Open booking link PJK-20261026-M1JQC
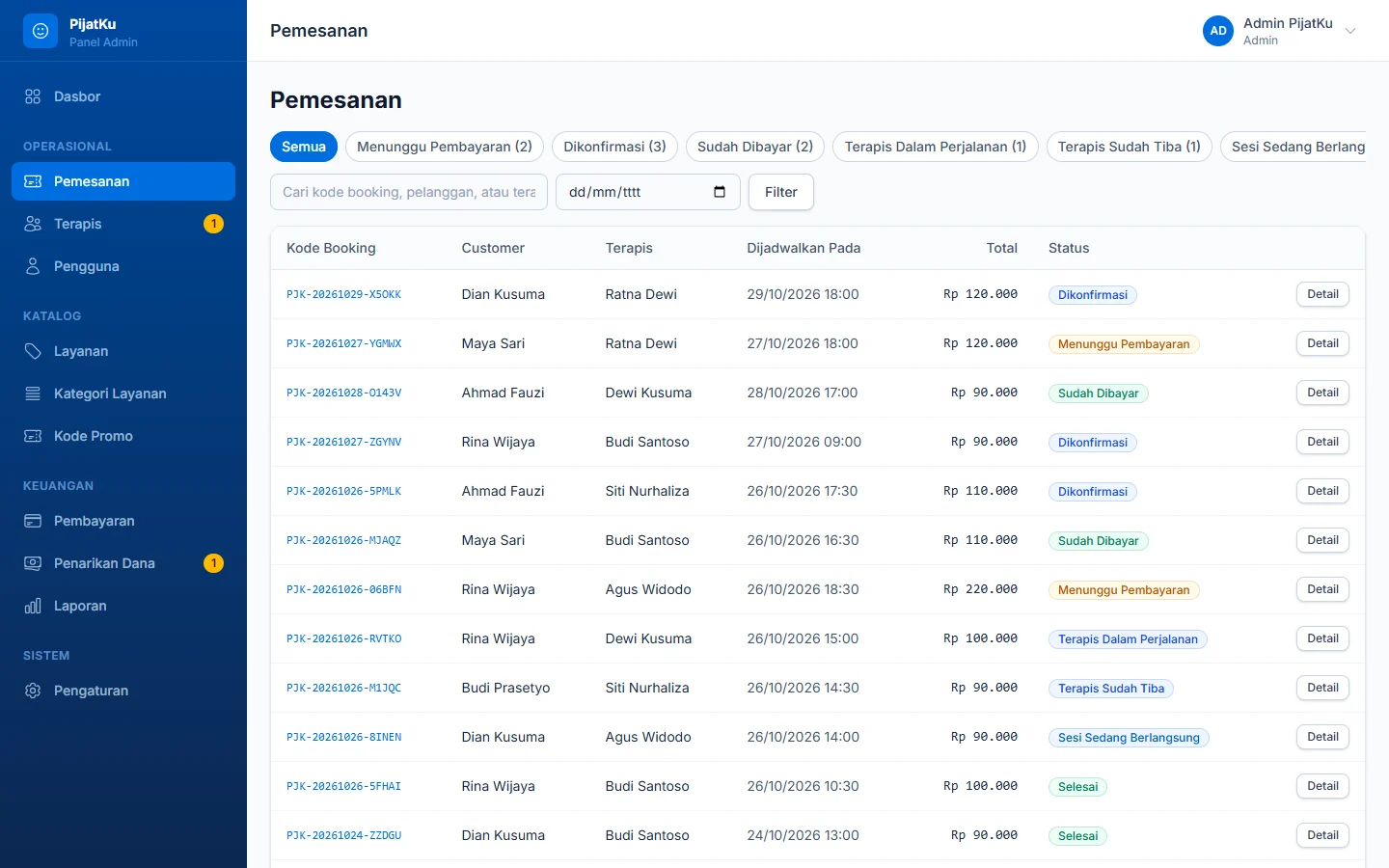This screenshot has width=1389, height=868. [343, 688]
